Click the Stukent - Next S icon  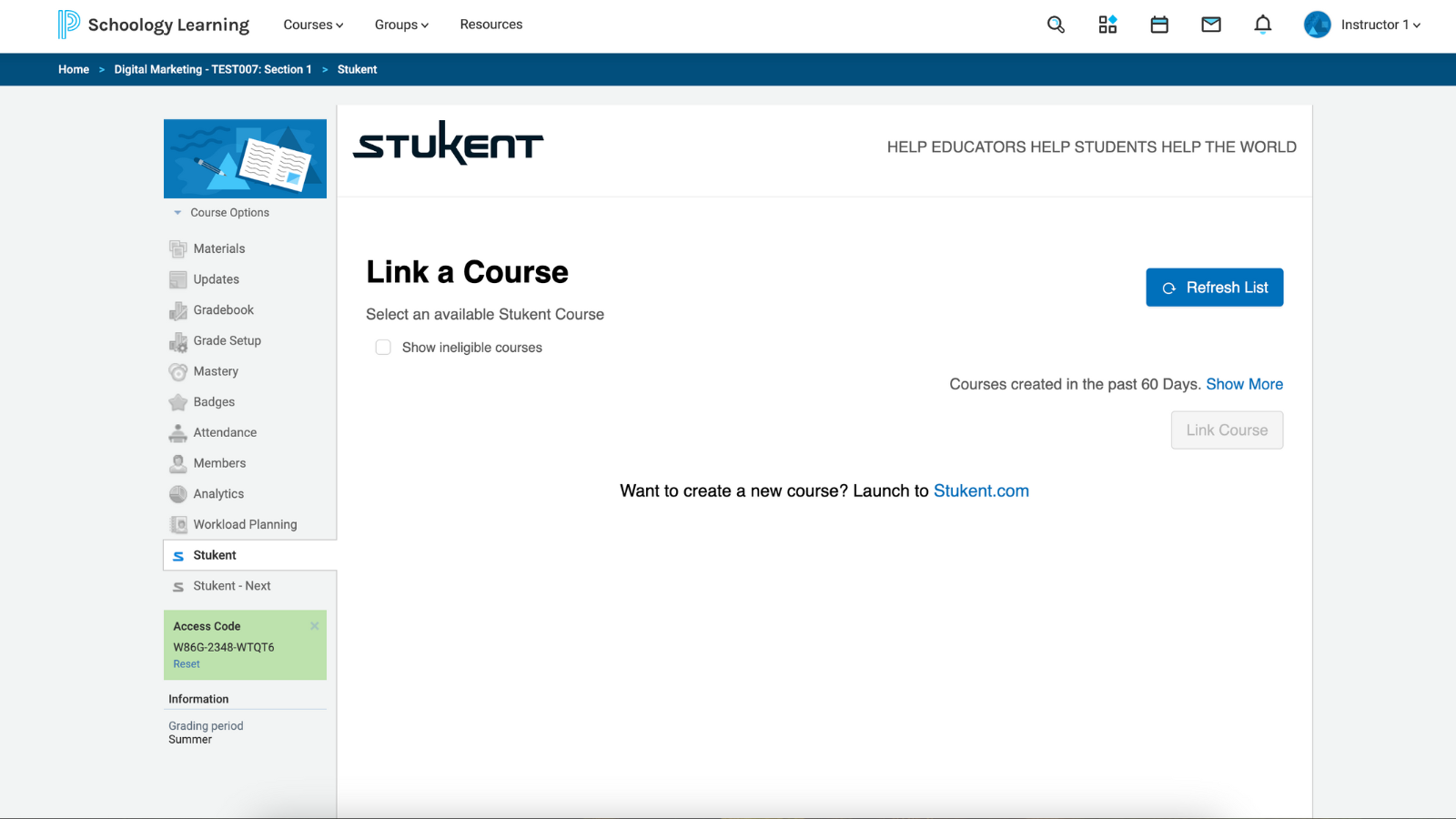click(178, 587)
